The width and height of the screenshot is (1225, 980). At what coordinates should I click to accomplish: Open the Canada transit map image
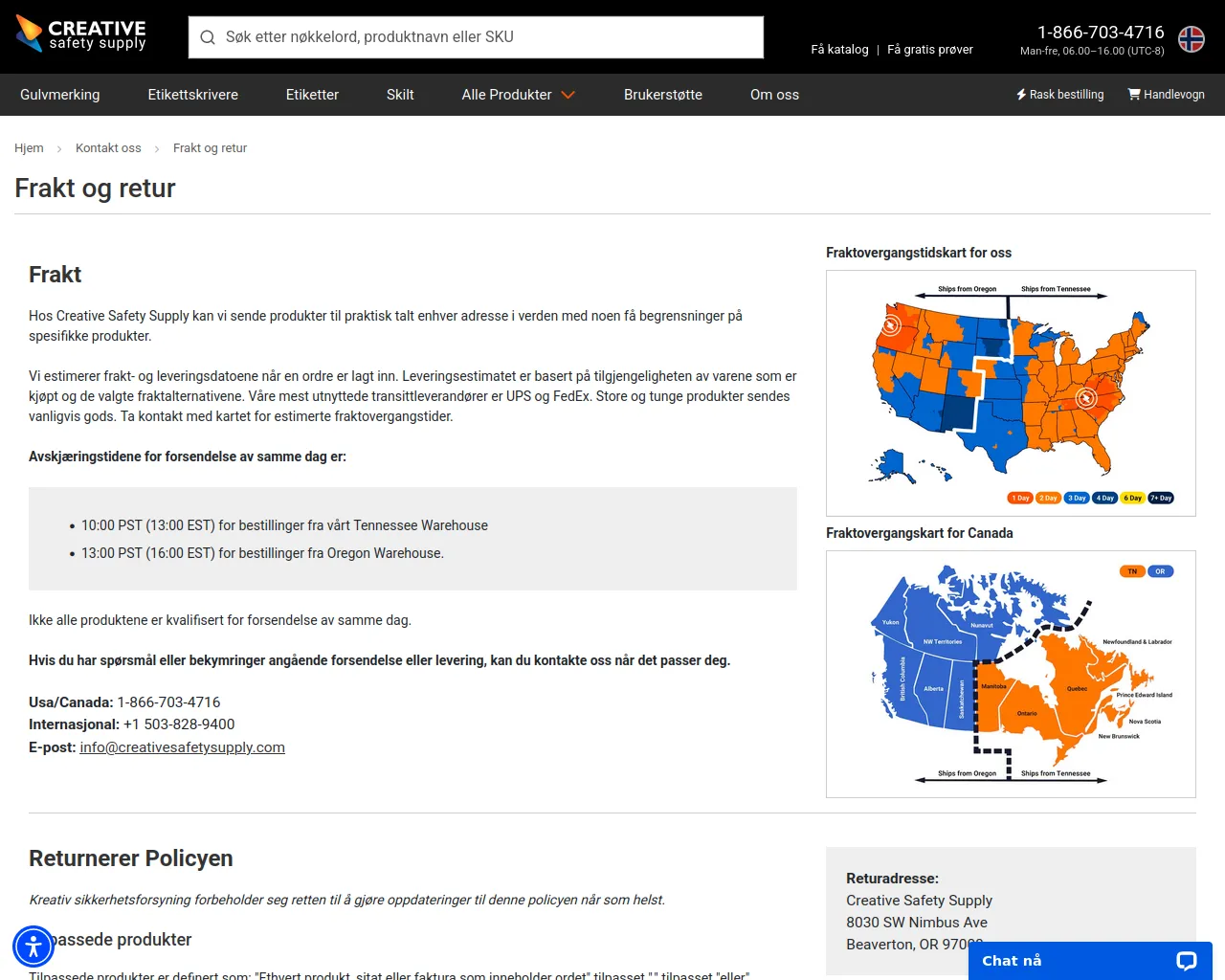click(1011, 674)
